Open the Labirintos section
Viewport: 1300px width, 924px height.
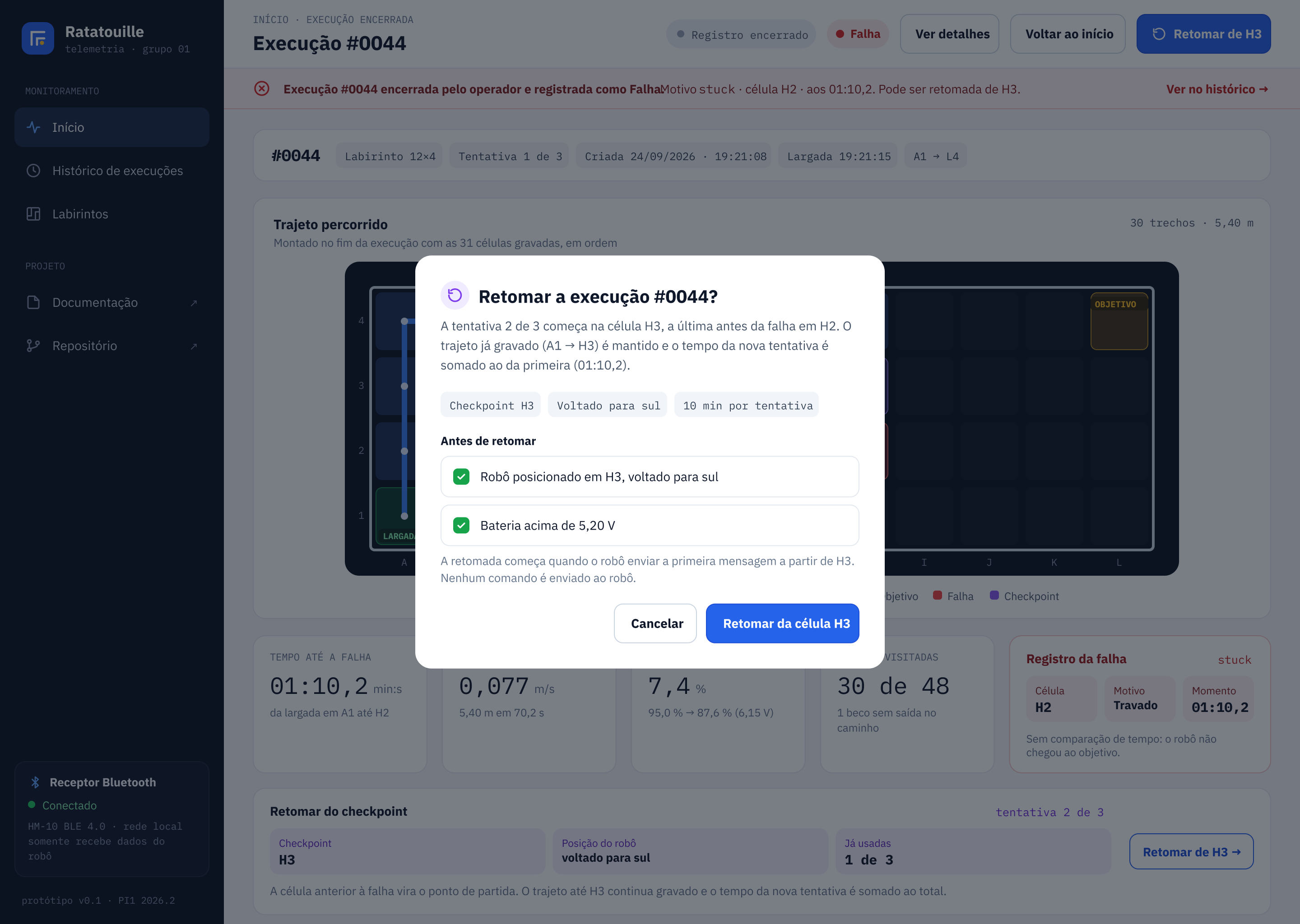[x=112, y=214]
